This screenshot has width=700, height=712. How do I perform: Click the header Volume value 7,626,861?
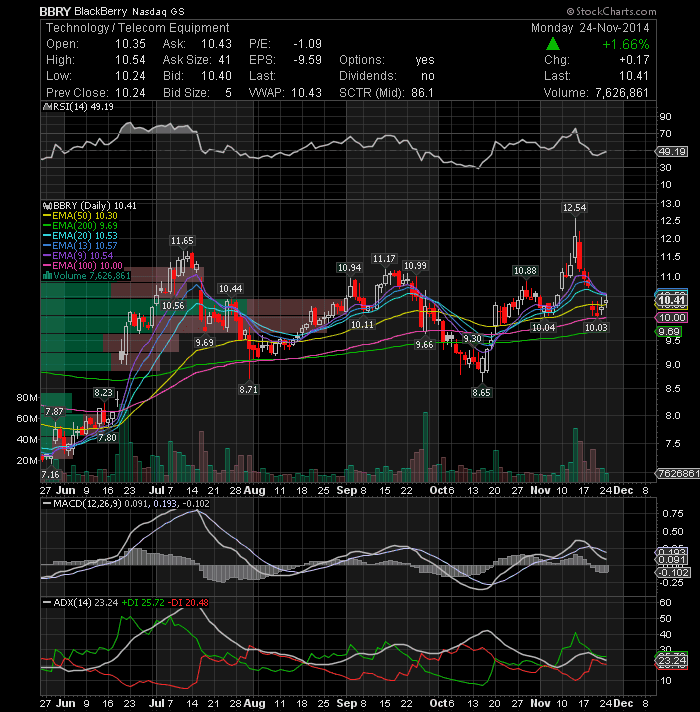point(622,93)
